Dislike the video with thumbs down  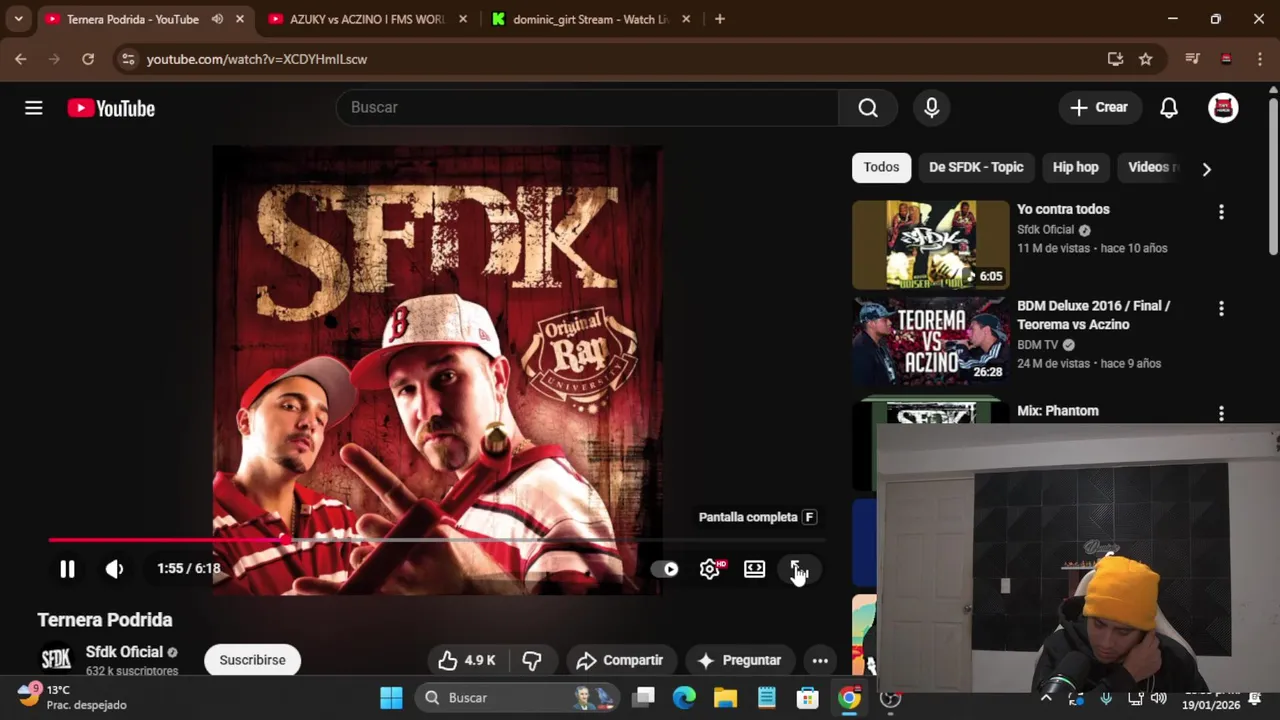[532, 660]
